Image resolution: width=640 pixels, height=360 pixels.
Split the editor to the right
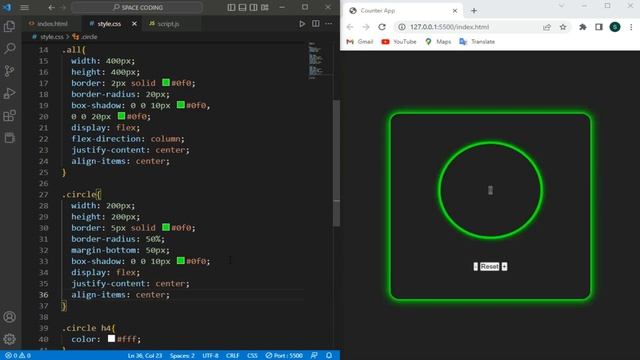coord(316,24)
